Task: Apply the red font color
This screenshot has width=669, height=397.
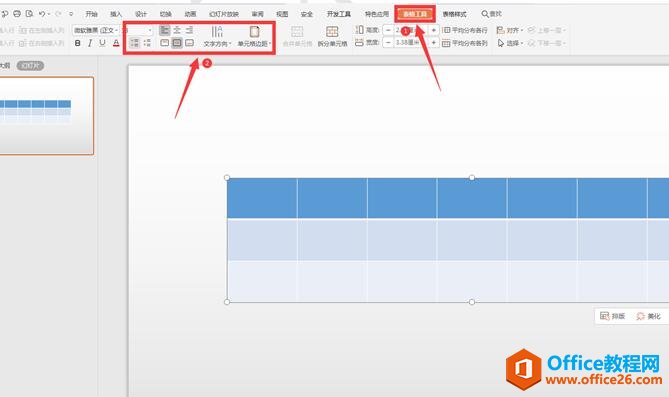Action: tap(116, 43)
